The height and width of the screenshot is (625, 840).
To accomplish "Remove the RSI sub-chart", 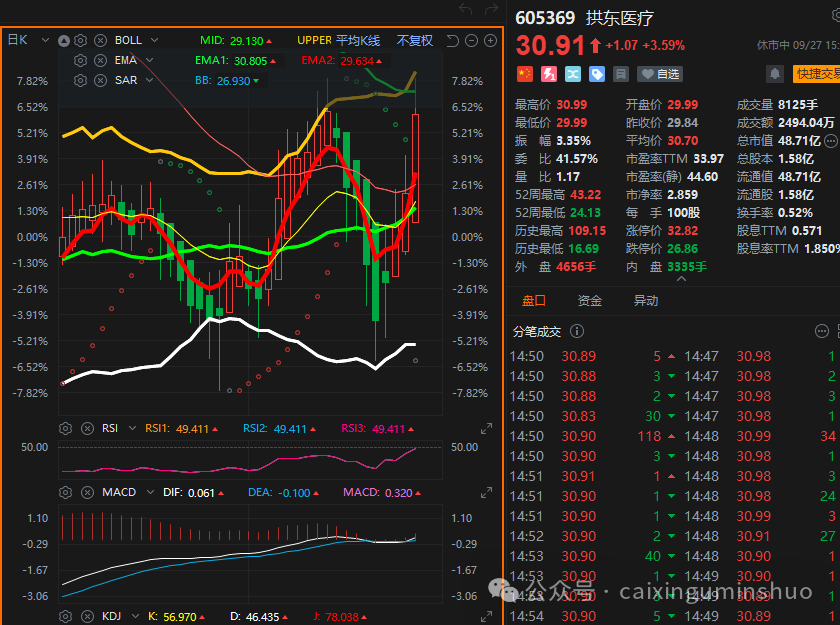I will [x=87, y=428].
